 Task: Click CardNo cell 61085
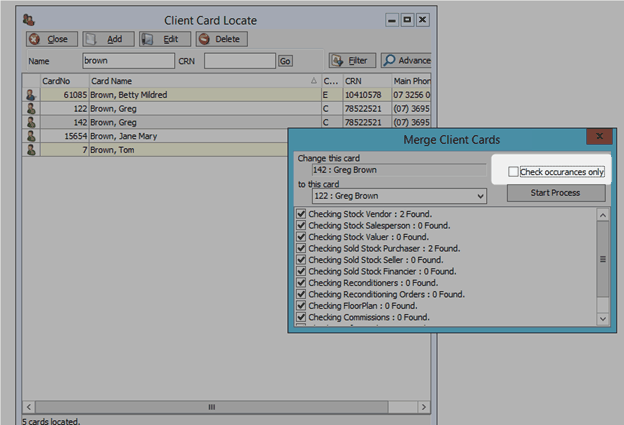(x=64, y=95)
